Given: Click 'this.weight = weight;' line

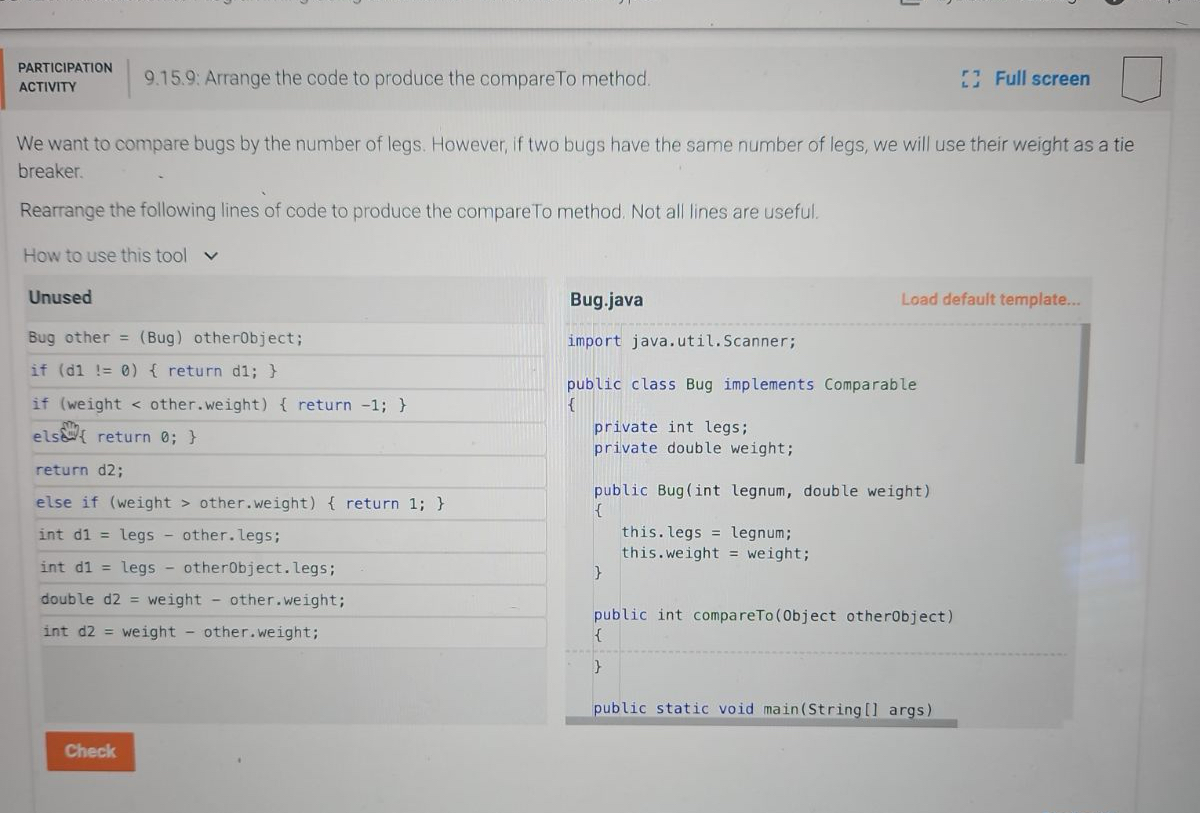Looking at the screenshot, I should pyautogui.click(x=716, y=553).
